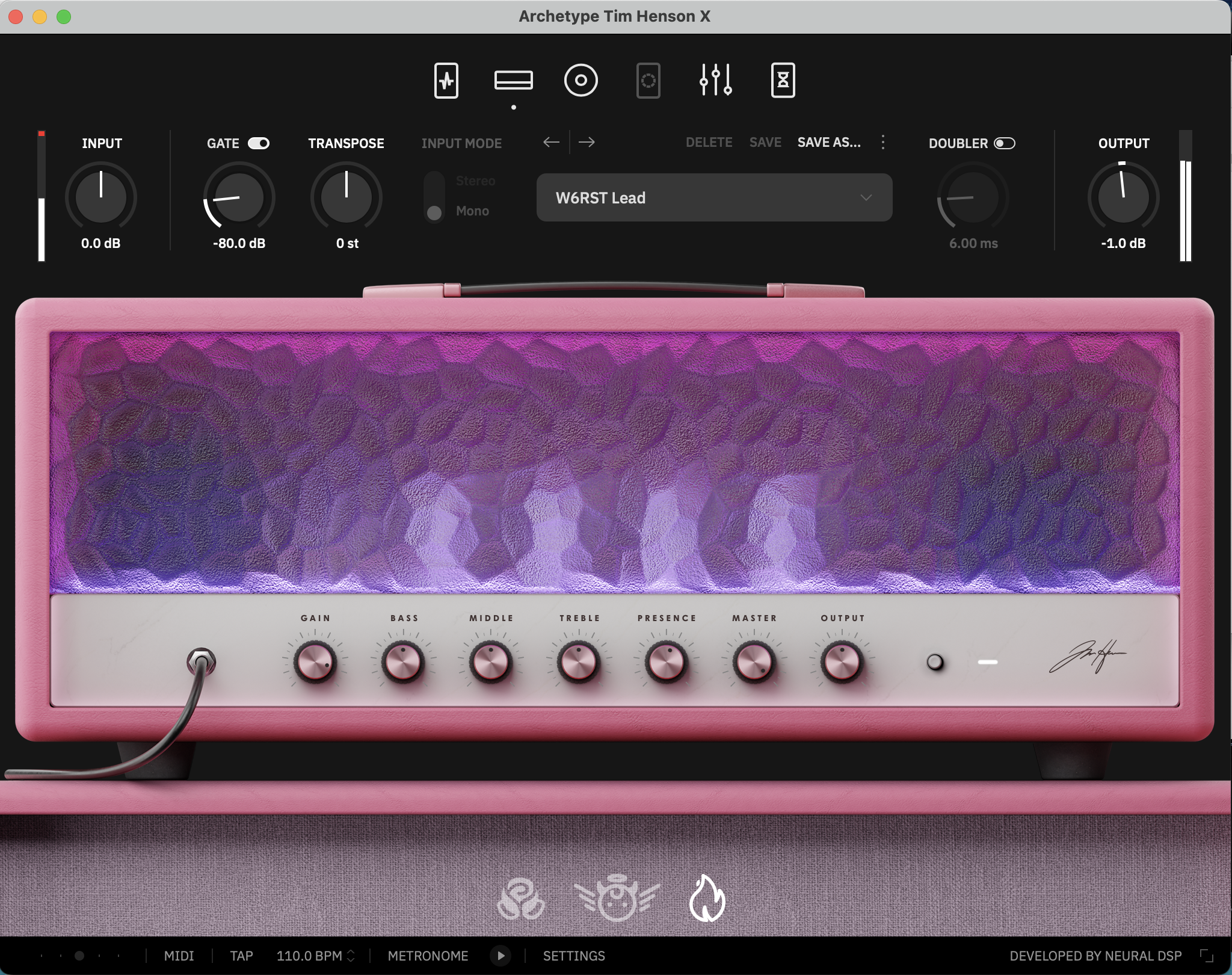Open the dimmed pedal section icon
Image resolution: width=1232 pixels, height=975 pixels.
648,81
